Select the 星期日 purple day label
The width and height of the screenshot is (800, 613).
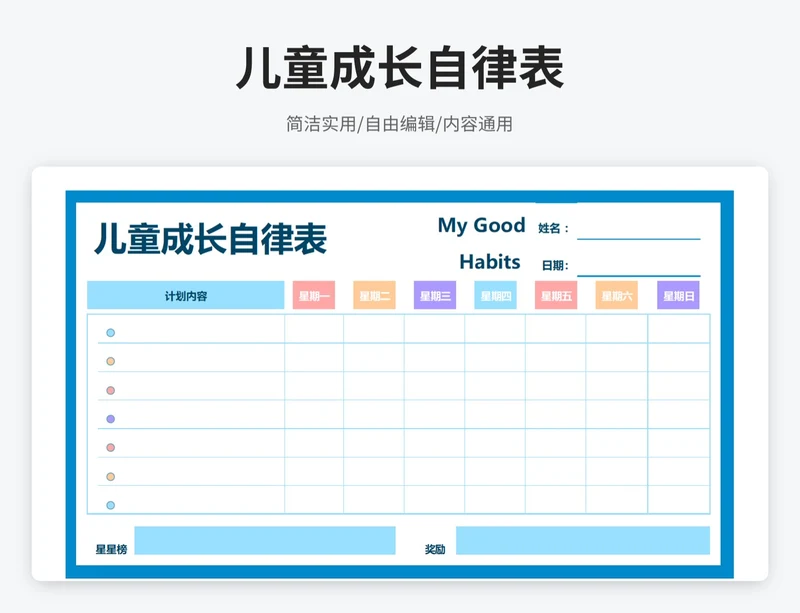[x=678, y=296]
